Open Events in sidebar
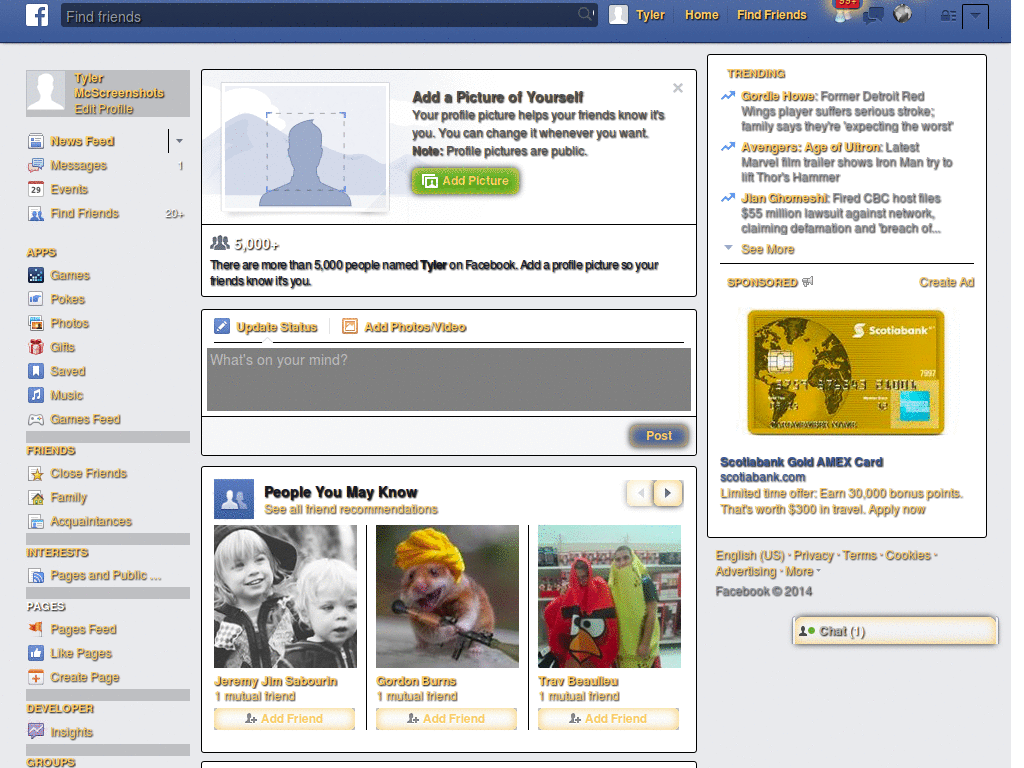1024x768 pixels. click(69, 189)
